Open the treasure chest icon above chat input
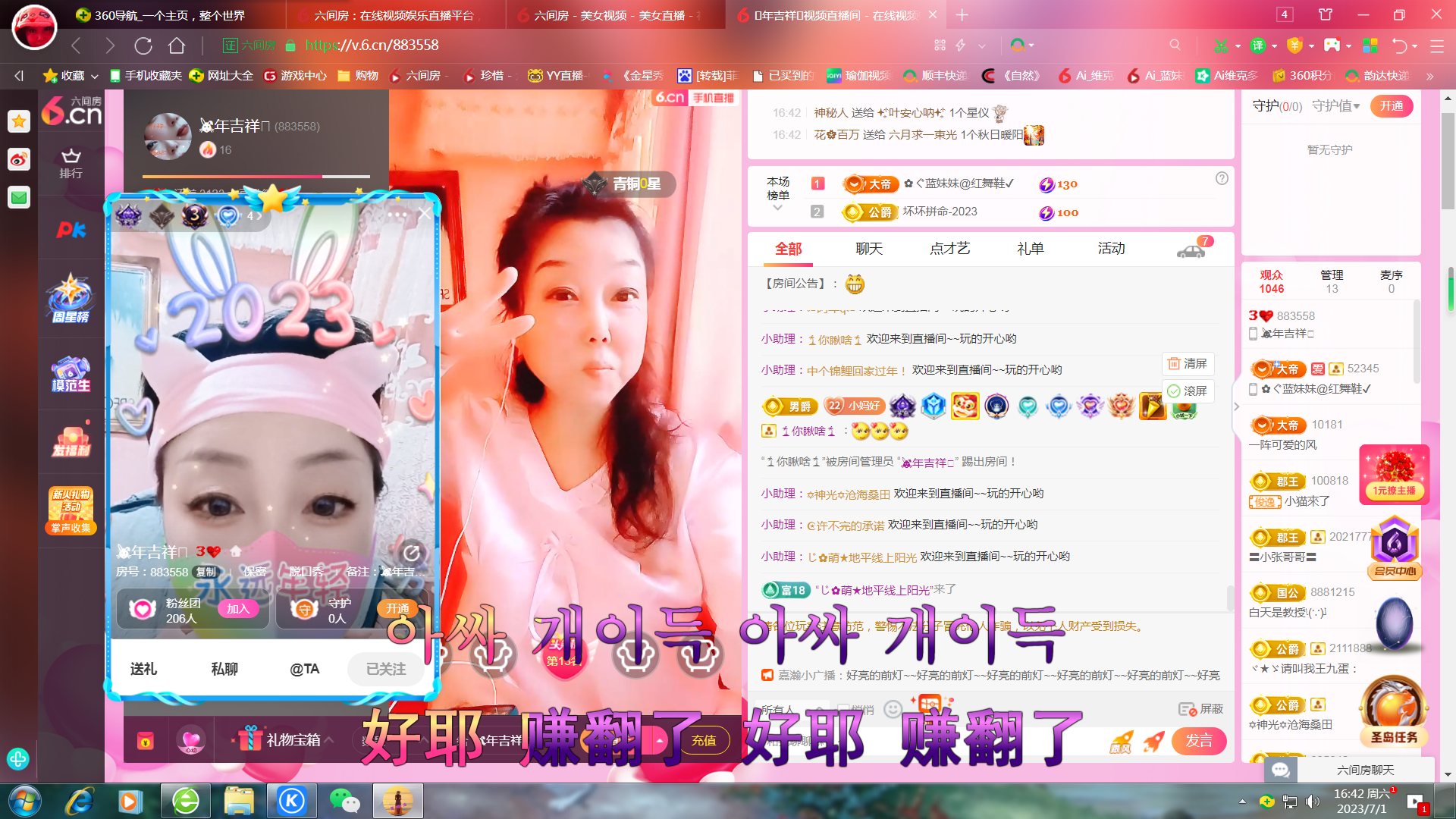The height and width of the screenshot is (819, 1456). pos(930,704)
